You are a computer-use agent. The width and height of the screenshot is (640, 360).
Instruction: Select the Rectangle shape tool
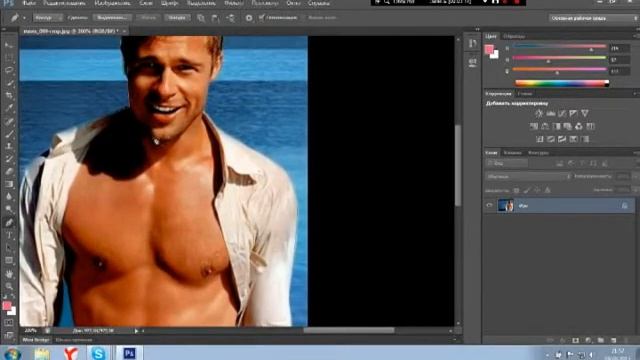[x=9, y=260]
